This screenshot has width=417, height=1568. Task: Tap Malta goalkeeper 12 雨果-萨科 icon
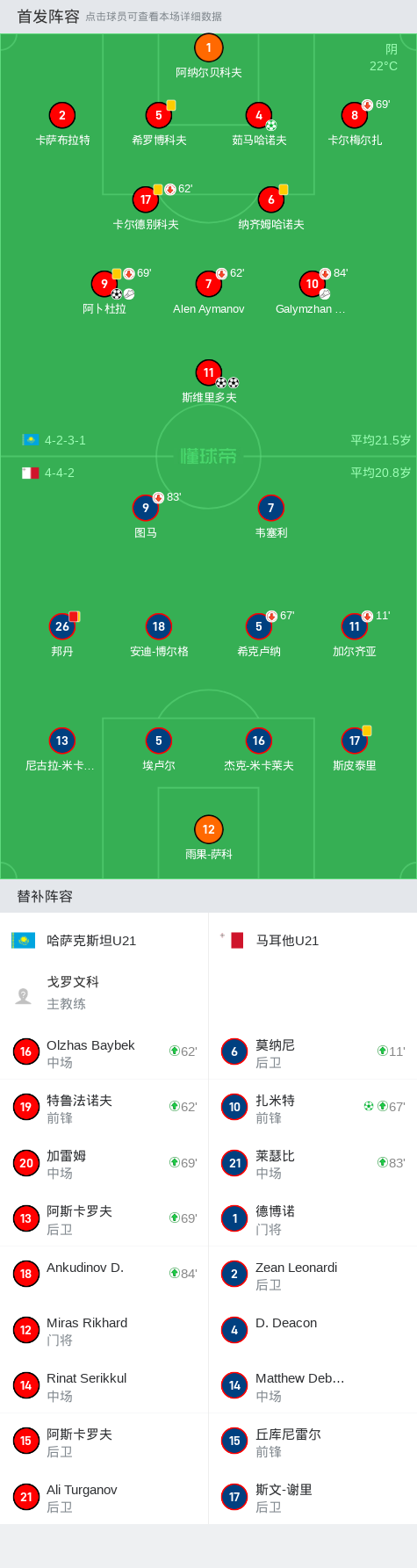tap(208, 829)
